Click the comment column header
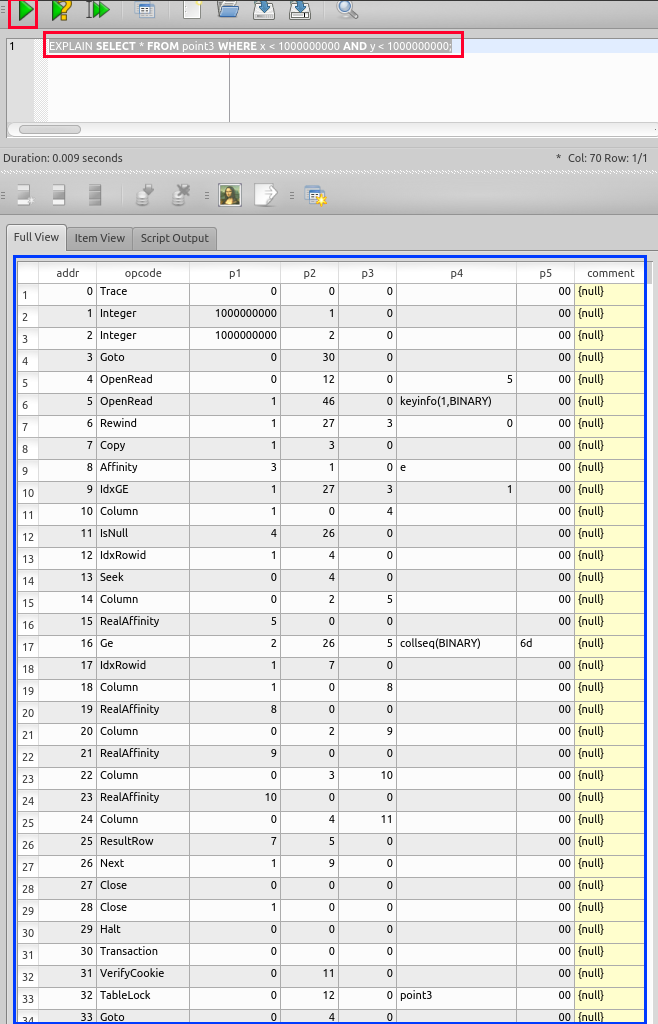 [x=610, y=273]
